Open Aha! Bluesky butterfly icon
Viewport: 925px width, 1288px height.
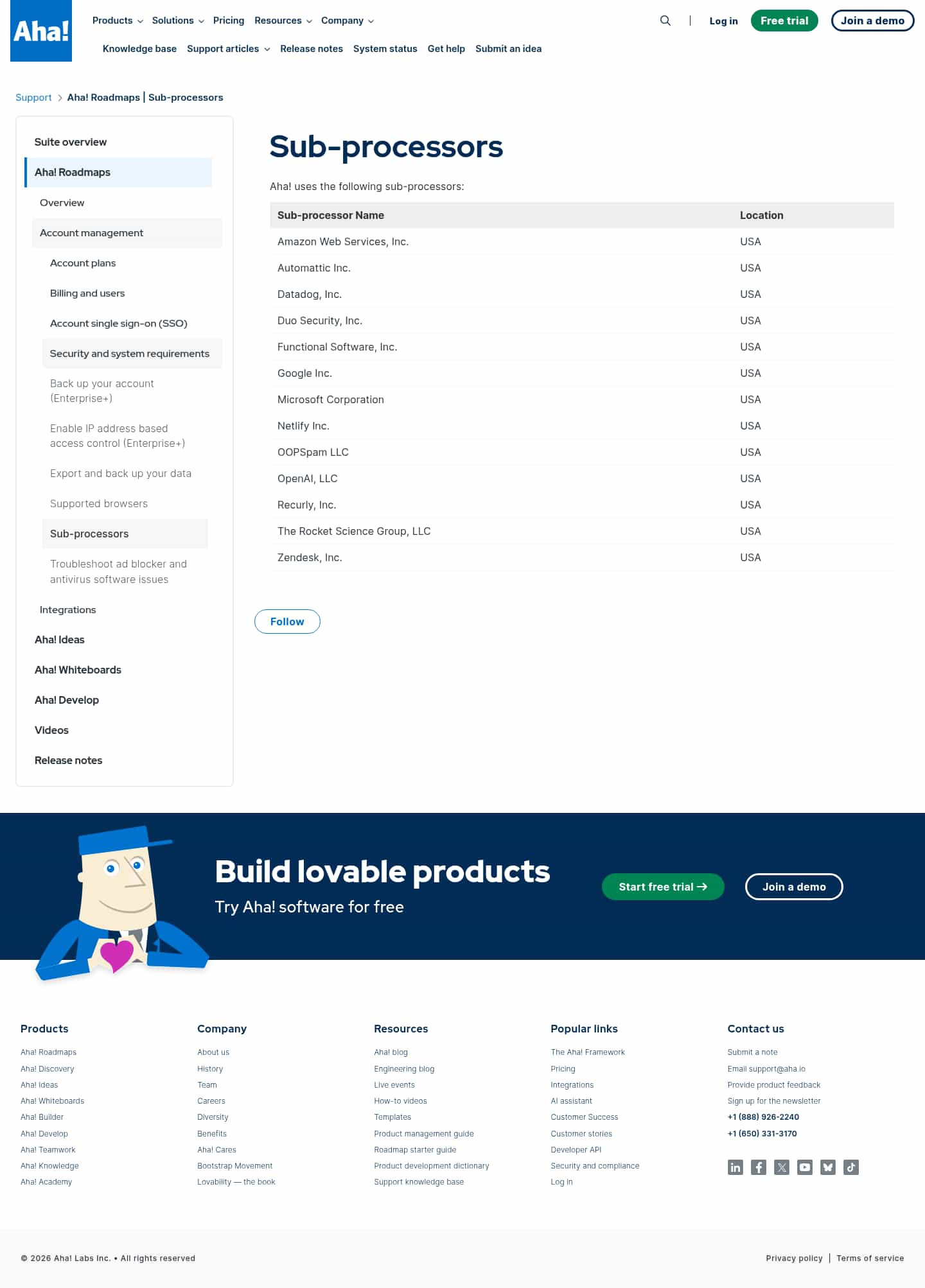tap(828, 1167)
